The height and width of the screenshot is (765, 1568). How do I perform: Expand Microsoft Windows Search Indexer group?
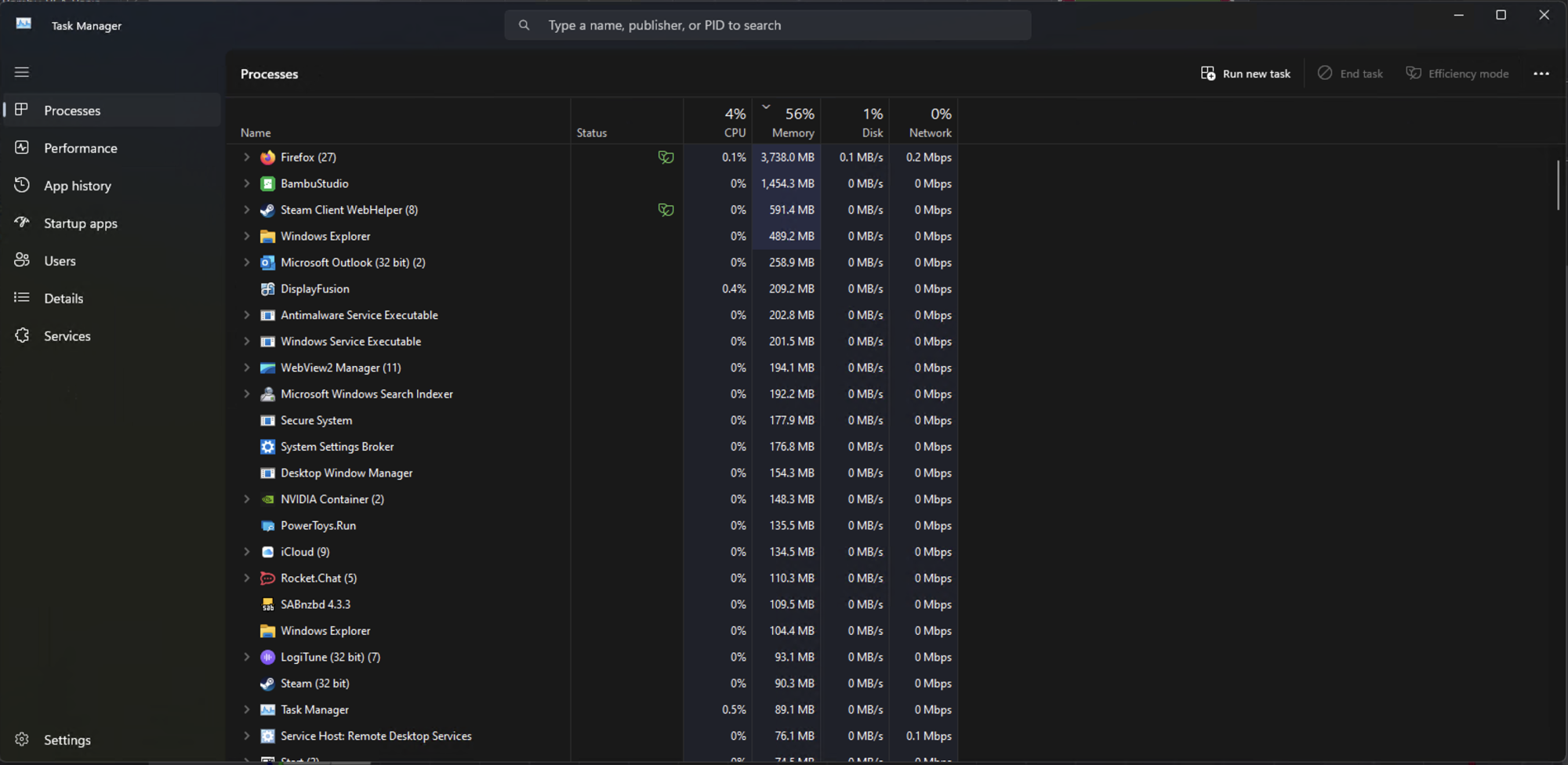click(246, 394)
